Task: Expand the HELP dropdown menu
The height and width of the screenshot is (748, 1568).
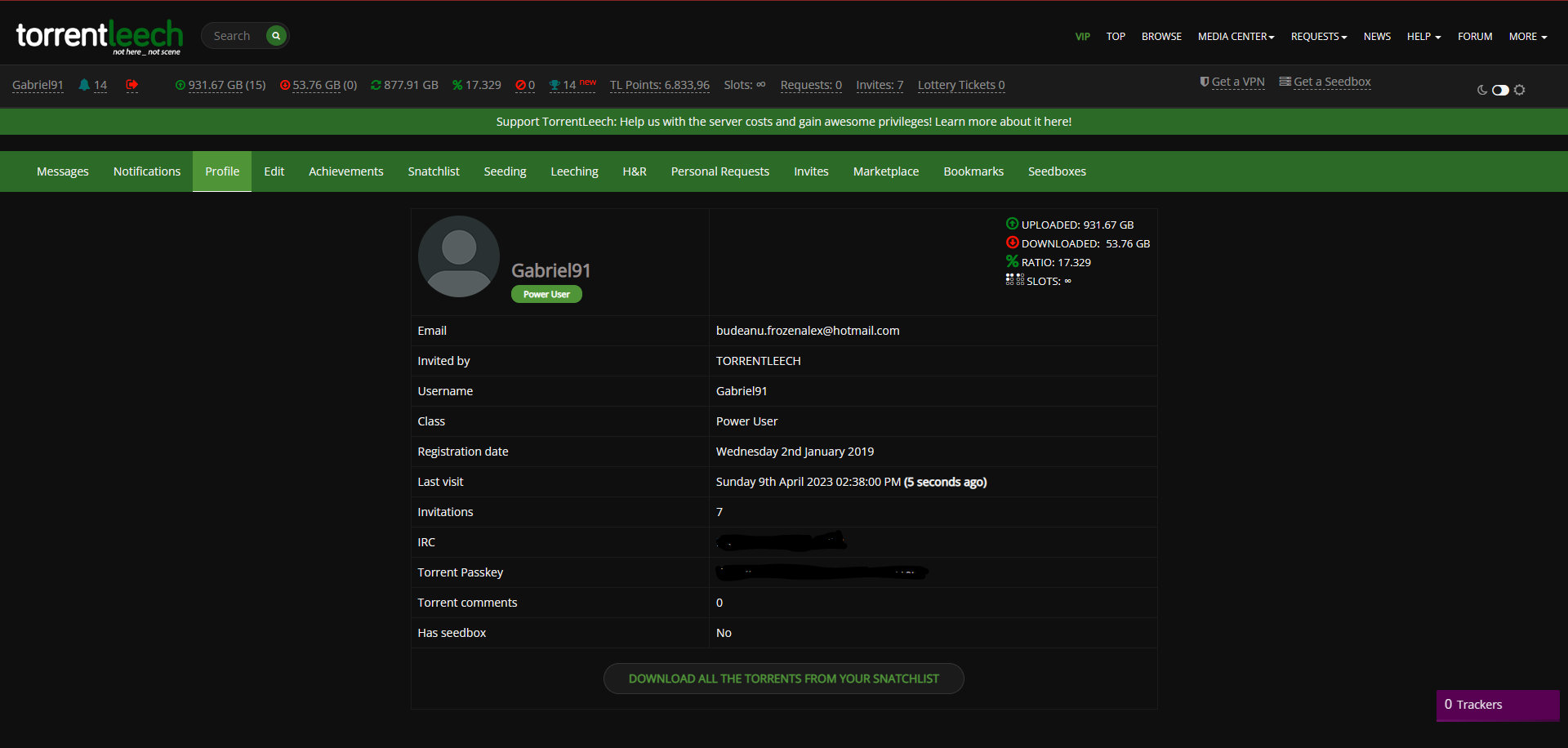Action: 1424,37
